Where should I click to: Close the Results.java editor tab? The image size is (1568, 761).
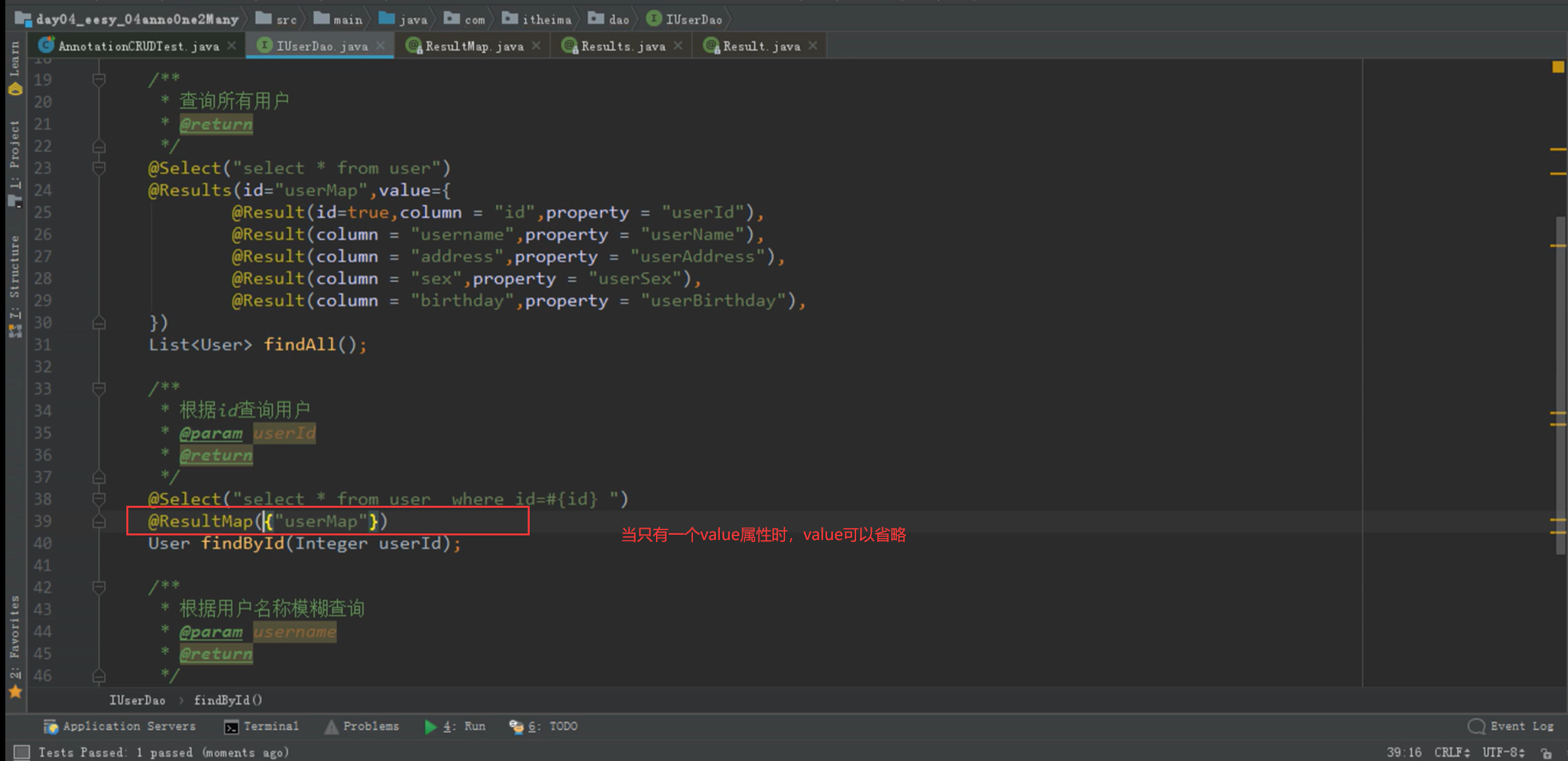tap(678, 45)
